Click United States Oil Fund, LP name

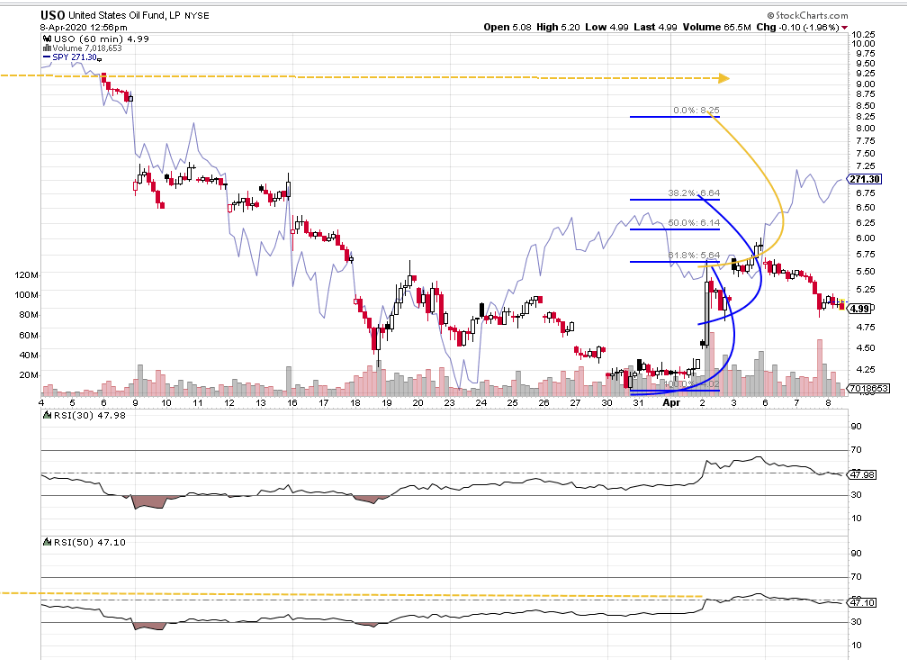tap(125, 16)
